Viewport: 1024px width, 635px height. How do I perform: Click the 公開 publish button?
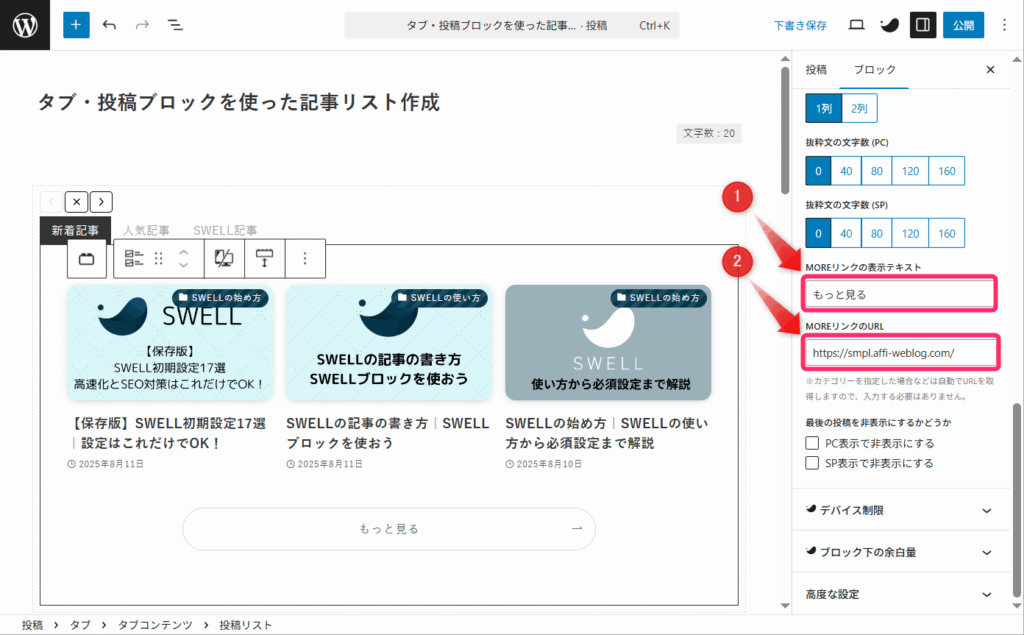(963, 25)
